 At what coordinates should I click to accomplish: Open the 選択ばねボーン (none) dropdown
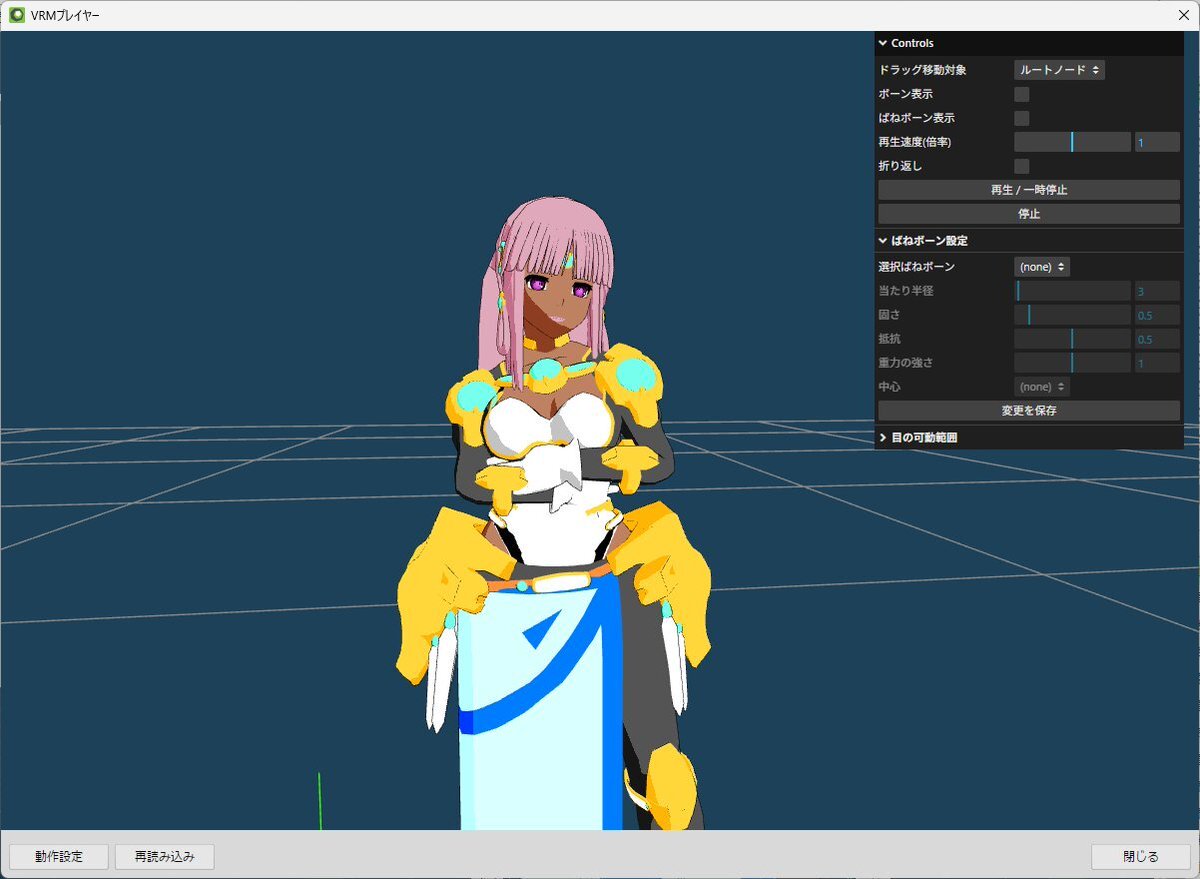point(1042,267)
